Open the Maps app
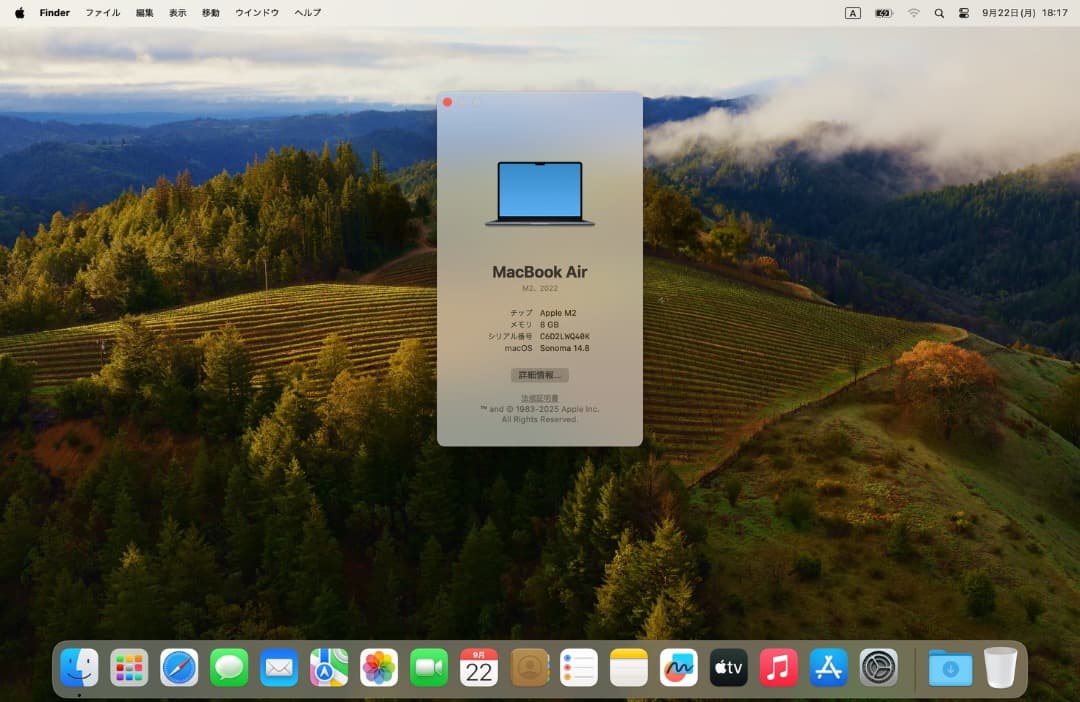This screenshot has height=702, width=1080. [x=329, y=666]
